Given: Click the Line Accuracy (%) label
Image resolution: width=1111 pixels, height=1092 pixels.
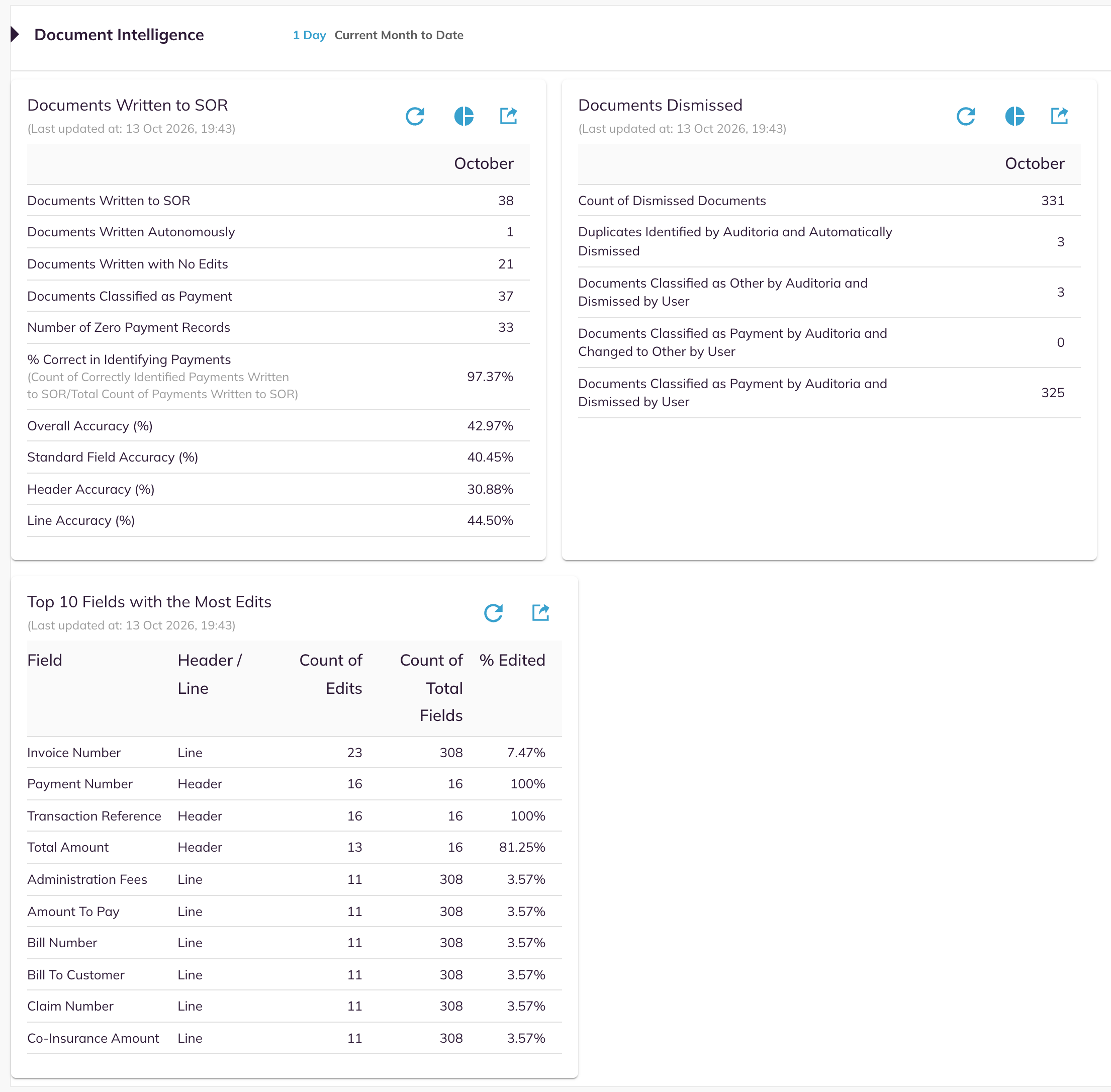Looking at the screenshot, I should tap(81, 521).
